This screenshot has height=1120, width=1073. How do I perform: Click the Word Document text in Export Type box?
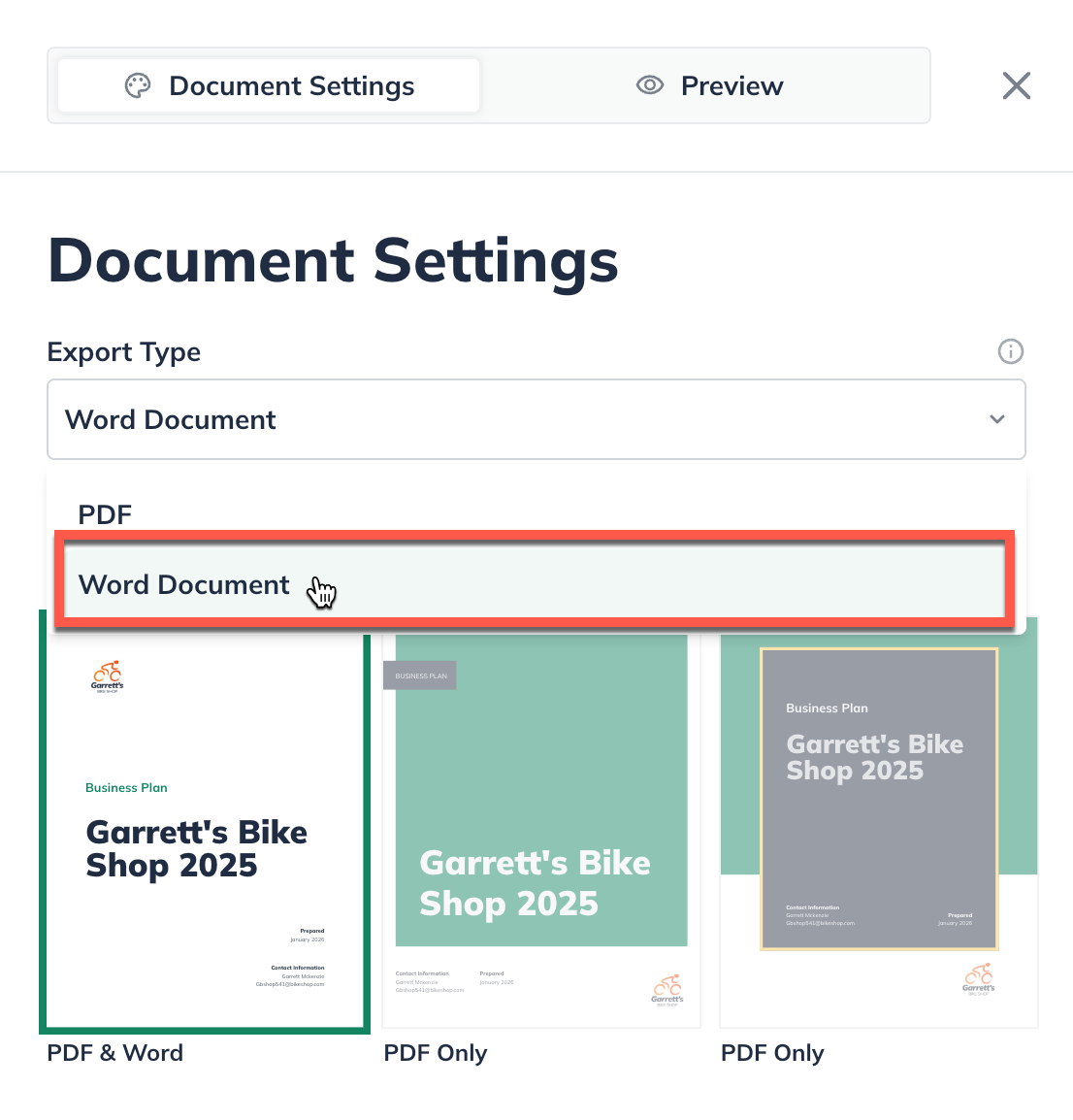(x=170, y=419)
